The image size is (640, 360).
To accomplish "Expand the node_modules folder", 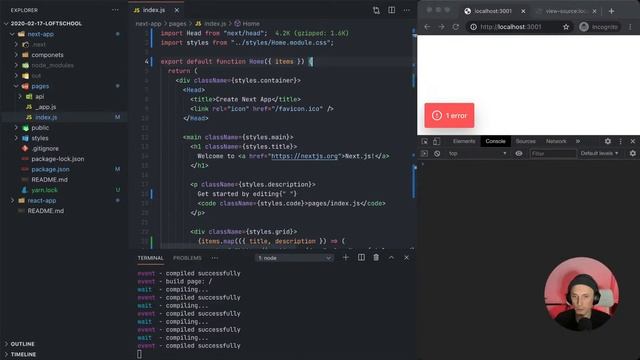I will [x=52, y=65].
